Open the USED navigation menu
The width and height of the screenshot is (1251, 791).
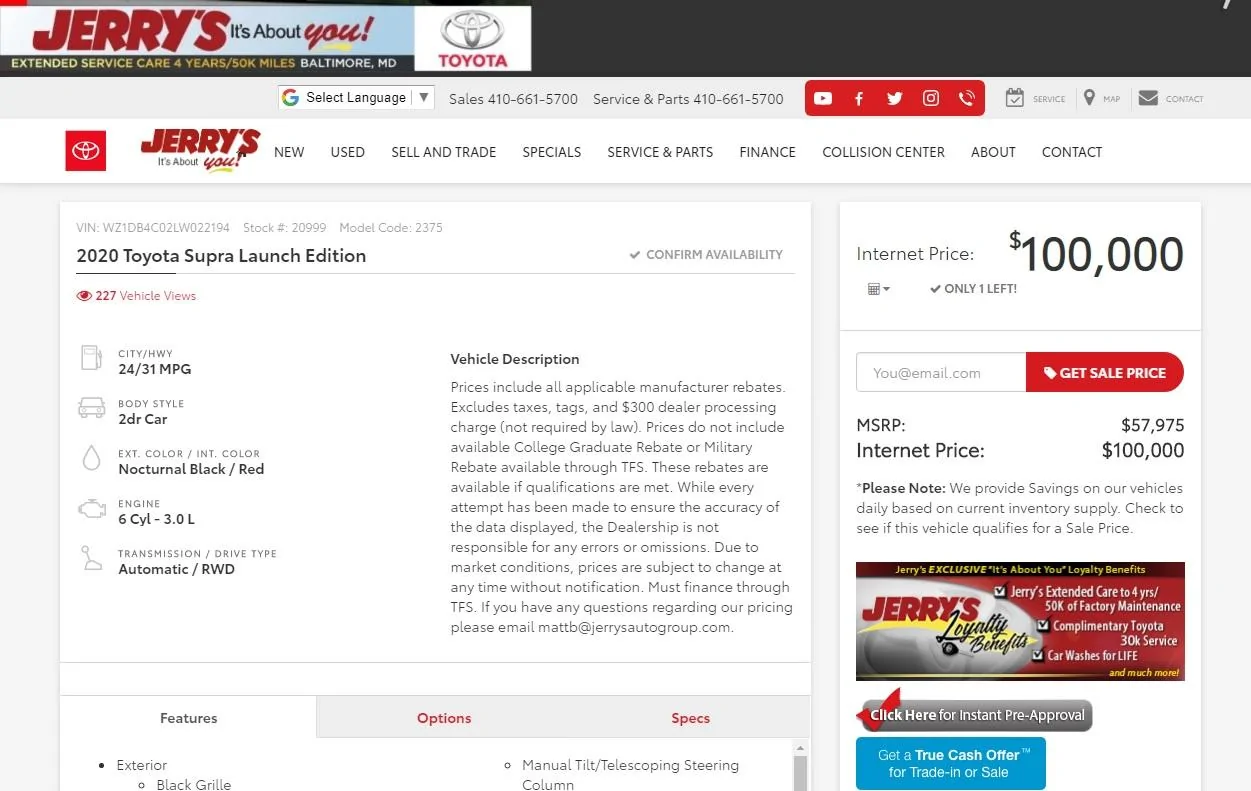coord(348,152)
